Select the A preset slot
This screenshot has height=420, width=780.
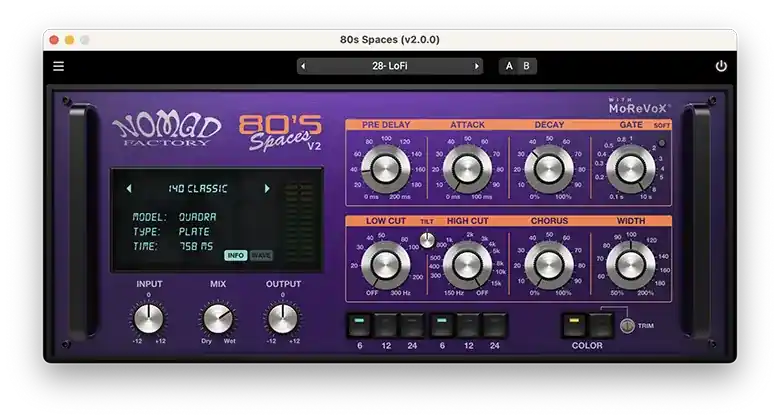509,66
